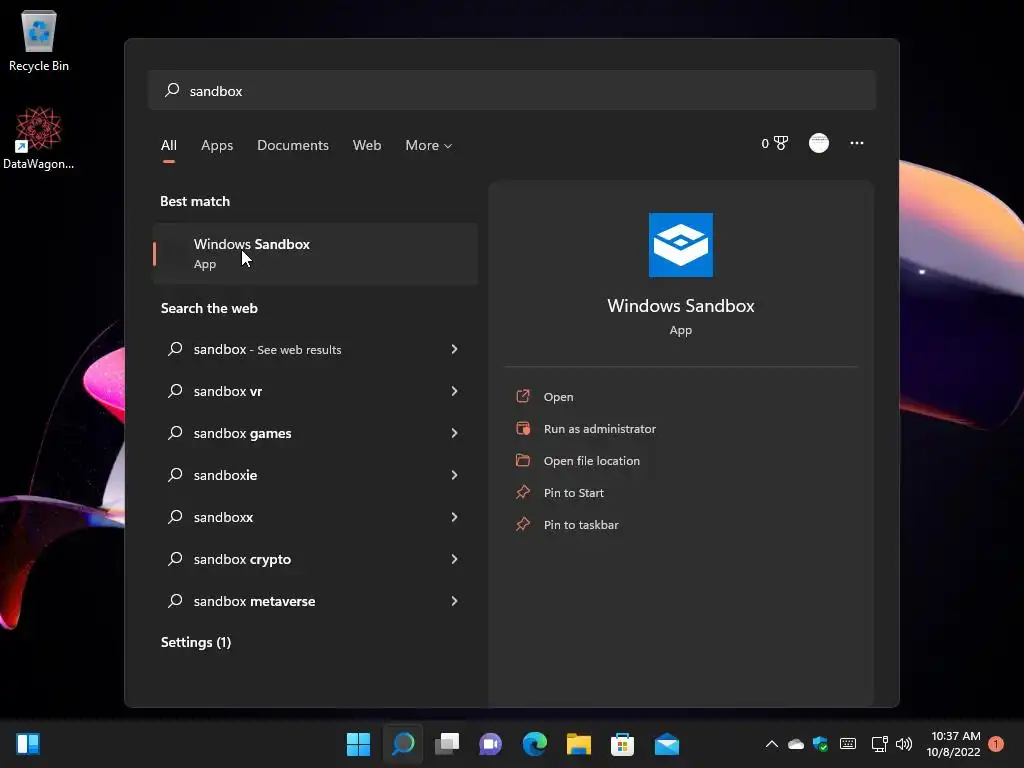The image size is (1024, 768).
Task: Click the 'Windows Sandbox' title in details pane
Action: pyautogui.click(x=680, y=306)
